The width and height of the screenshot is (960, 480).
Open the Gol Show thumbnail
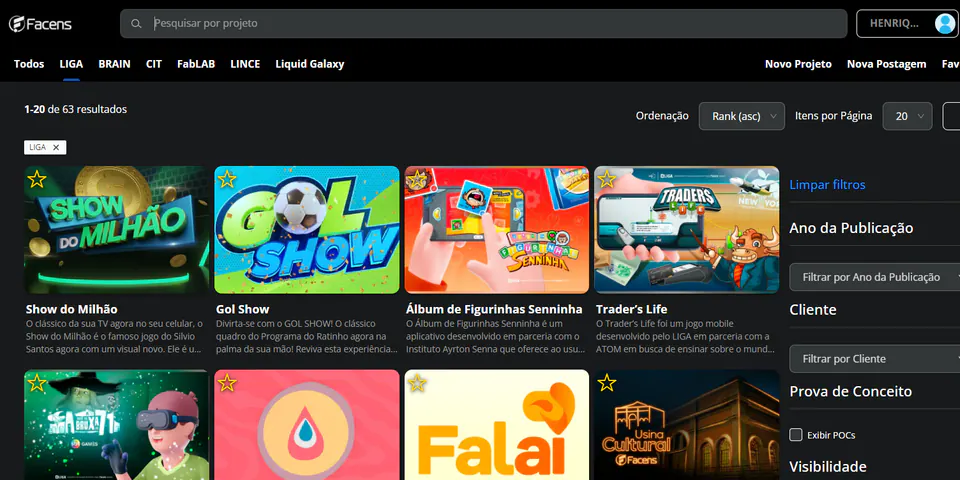(x=307, y=230)
